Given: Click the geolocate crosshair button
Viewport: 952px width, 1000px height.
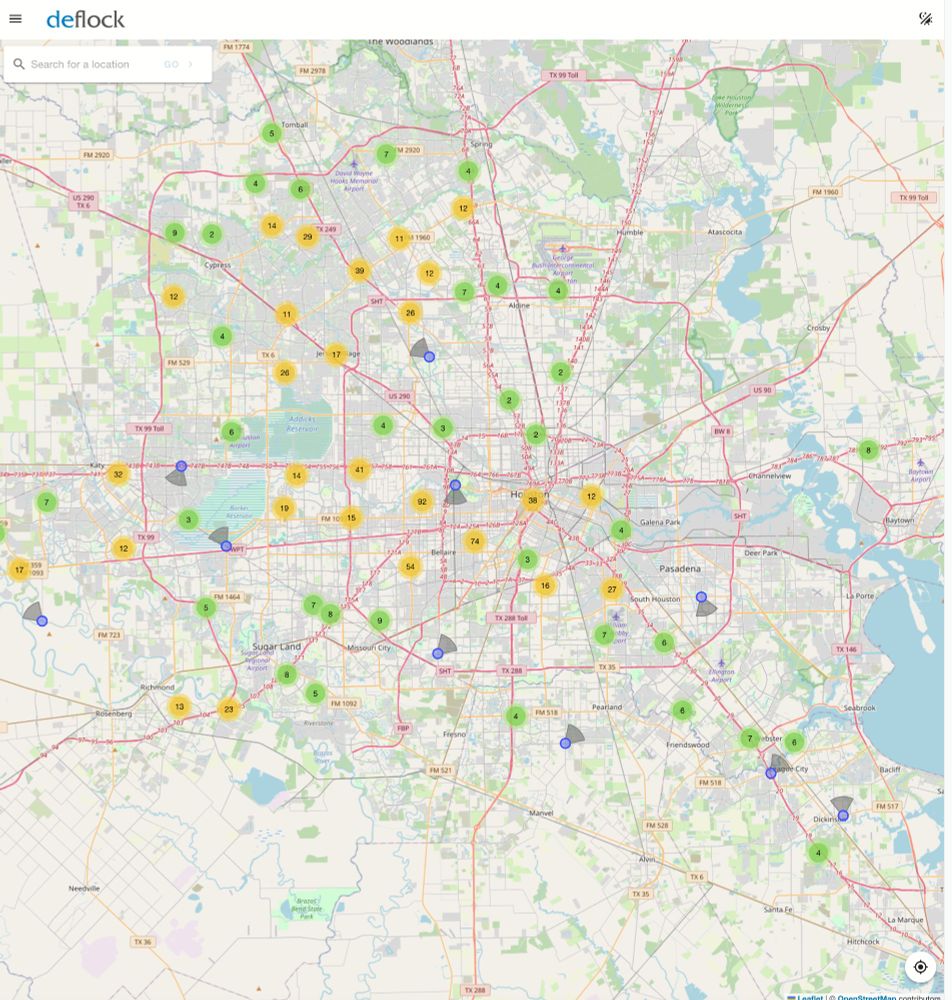Looking at the screenshot, I should click(x=919, y=966).
